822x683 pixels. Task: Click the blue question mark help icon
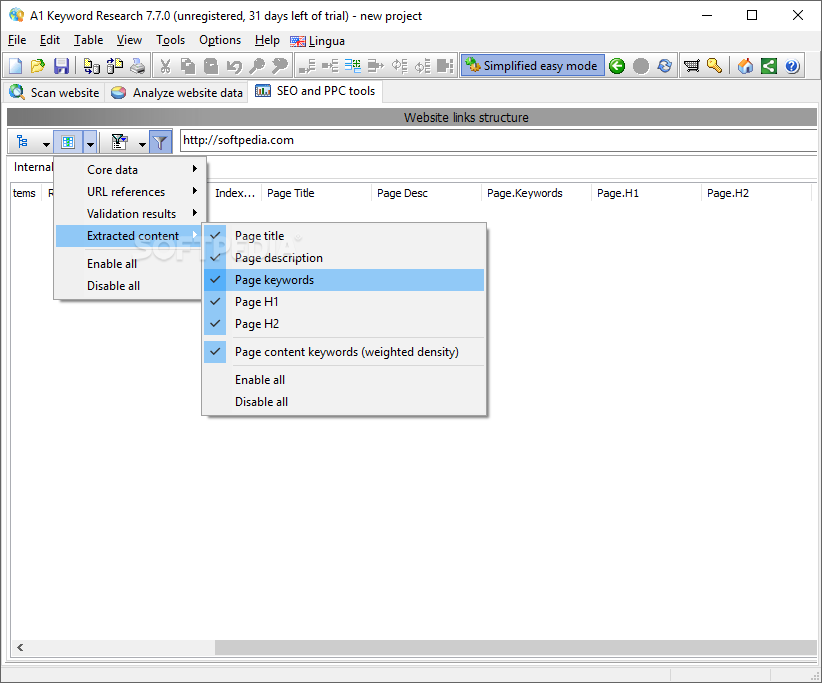[792, 66]
